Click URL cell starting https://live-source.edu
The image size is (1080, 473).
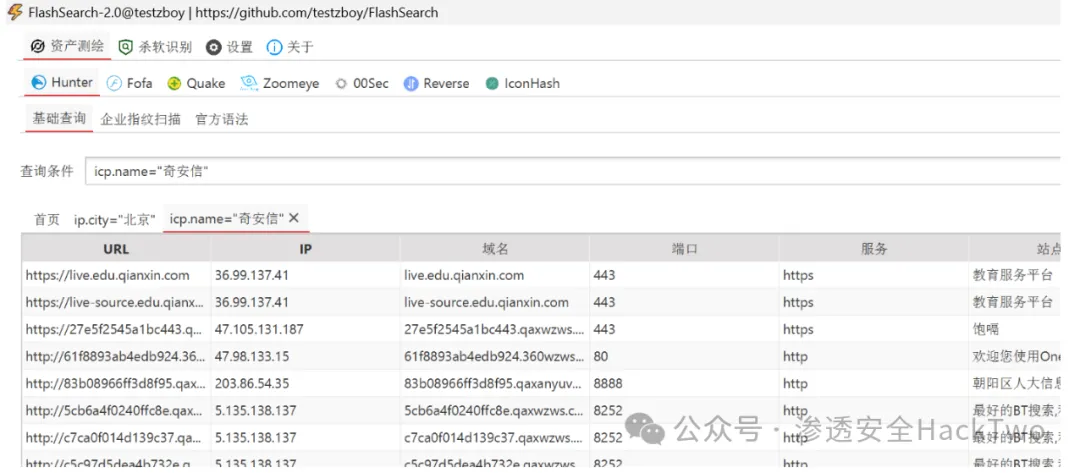[116, 302]
